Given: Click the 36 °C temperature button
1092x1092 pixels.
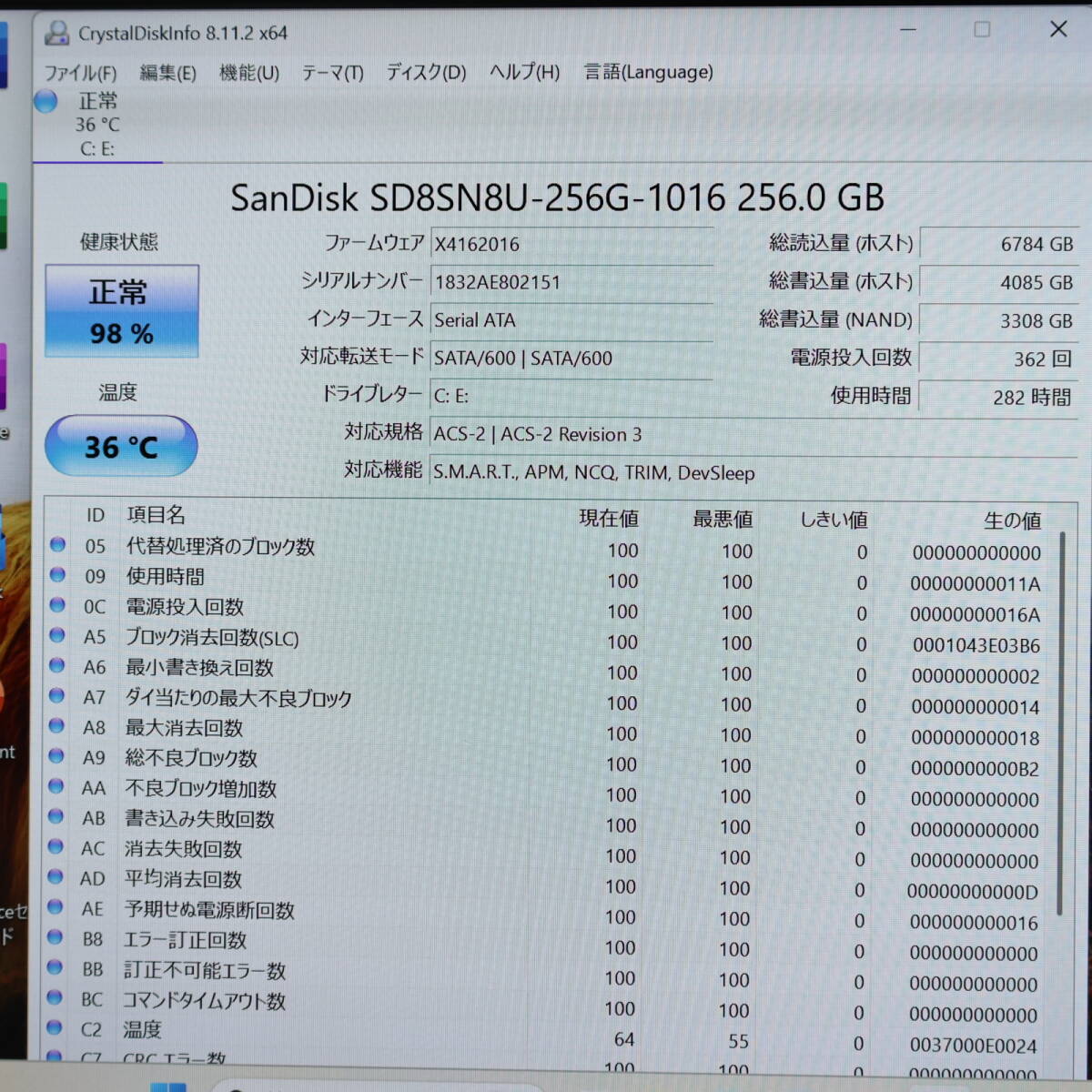Looking at the screenshot, I should 121,446.
